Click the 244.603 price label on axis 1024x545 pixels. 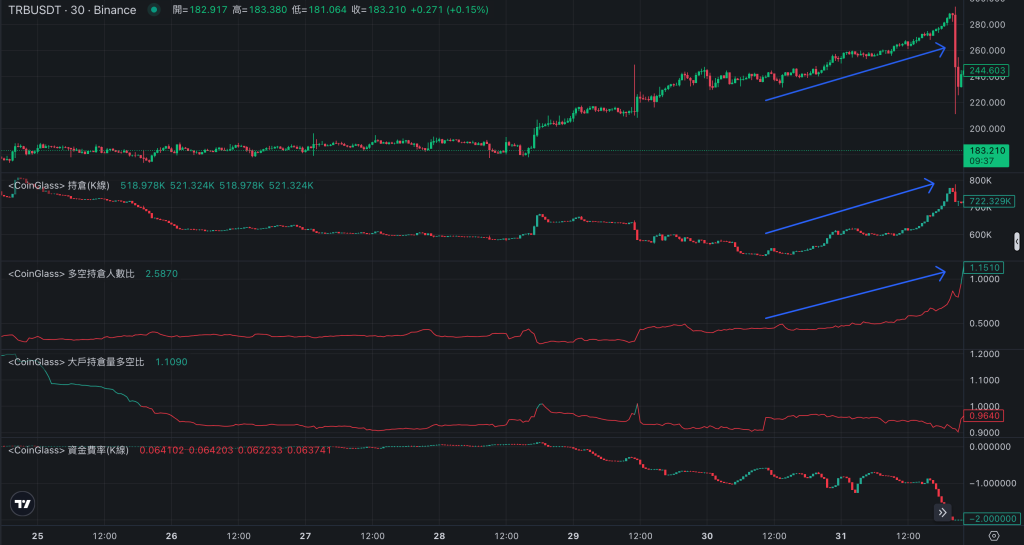(x=988, y=71)
